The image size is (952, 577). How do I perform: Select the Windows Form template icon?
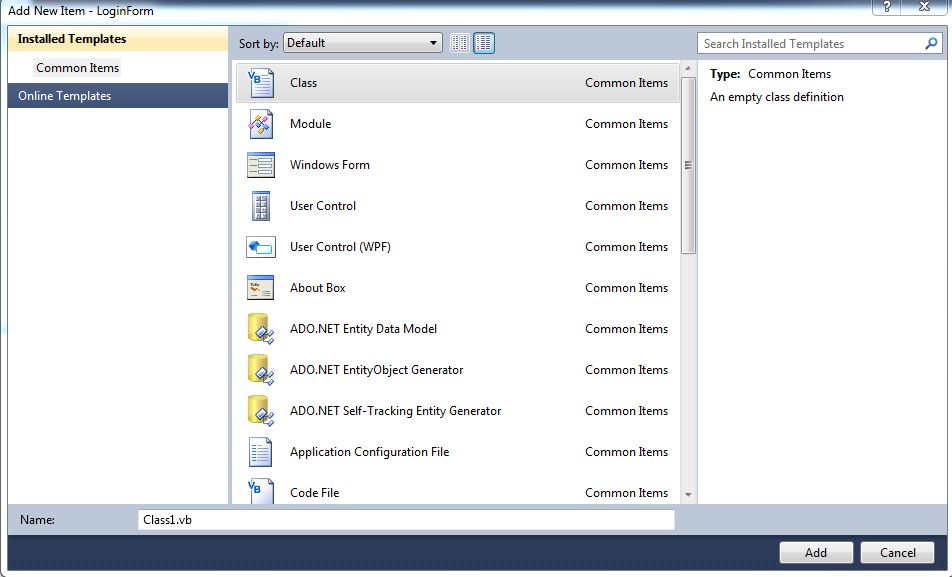[261, 165]
